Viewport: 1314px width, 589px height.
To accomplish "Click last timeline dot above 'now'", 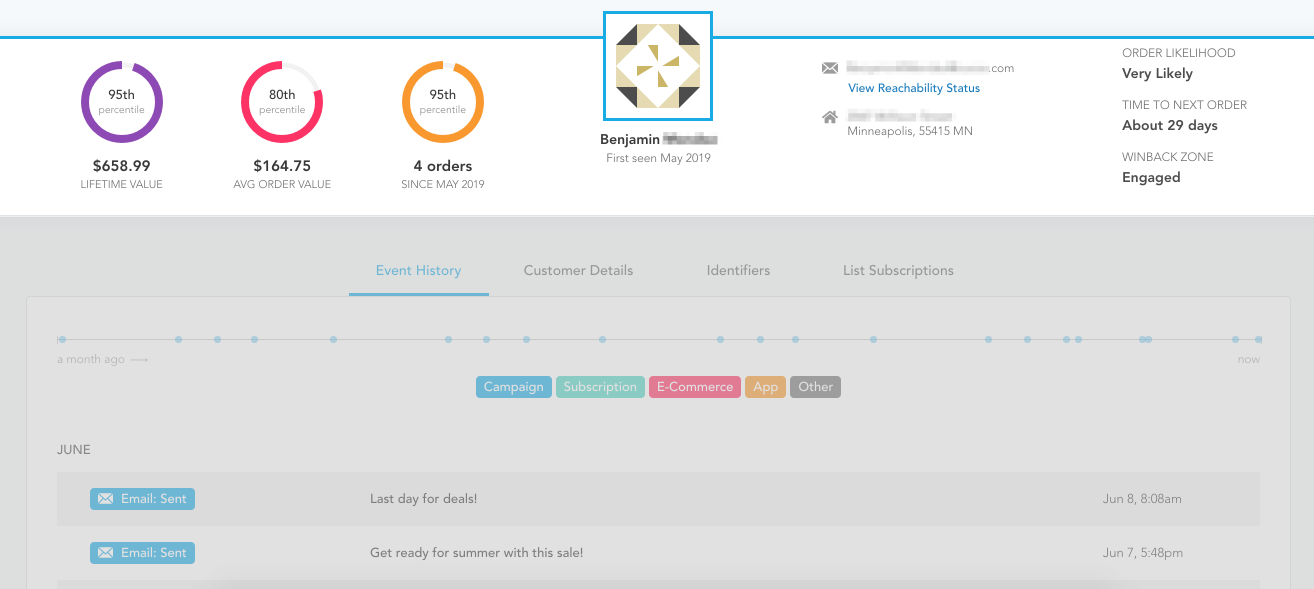I will (1259, 340).
